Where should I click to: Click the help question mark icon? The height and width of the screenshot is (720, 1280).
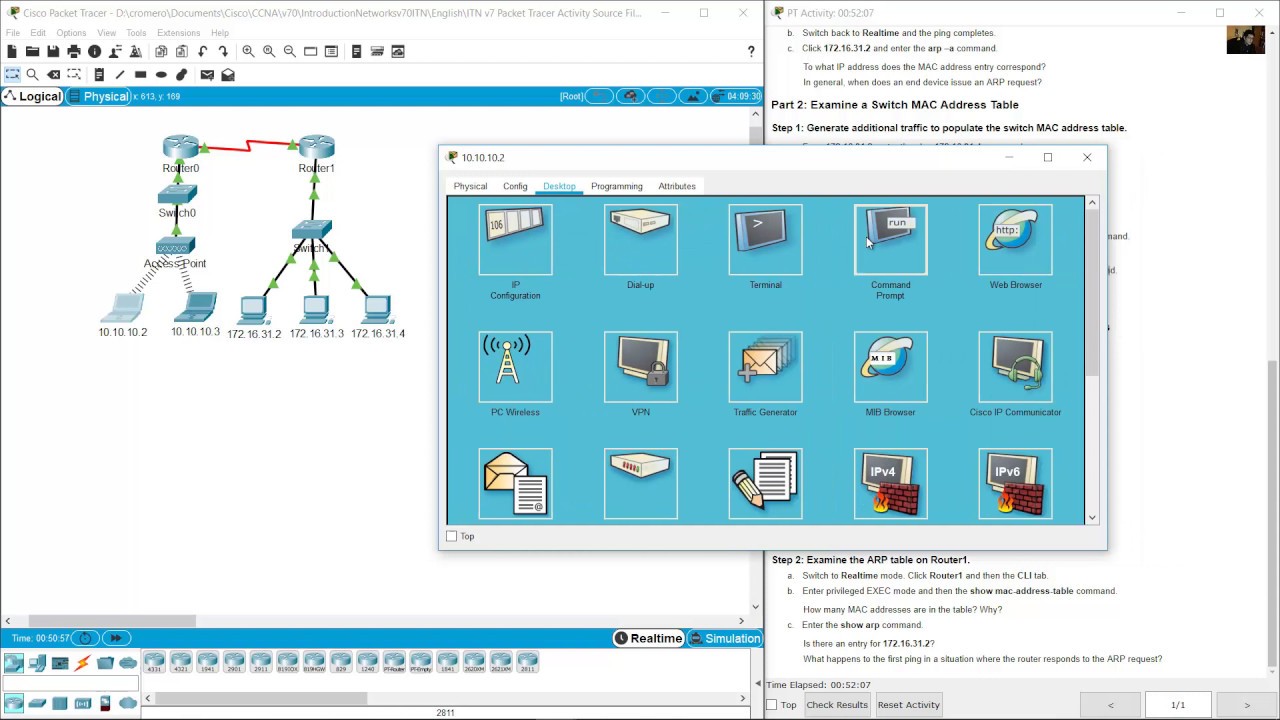click(x=751, y=51)
